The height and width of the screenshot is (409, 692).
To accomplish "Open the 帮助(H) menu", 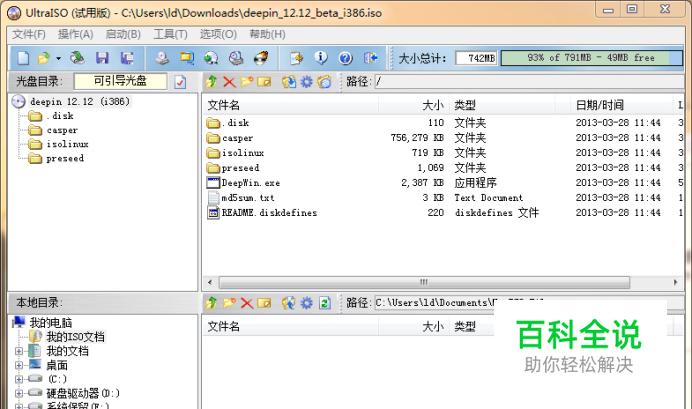I will click(267, 34).
